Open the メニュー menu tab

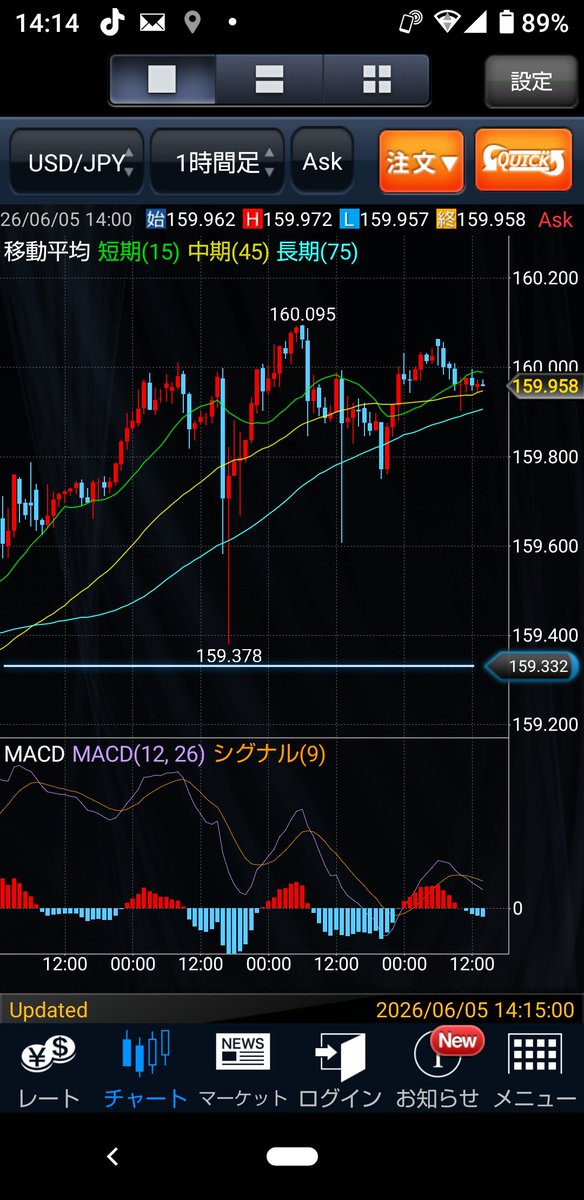(535, 1071)
